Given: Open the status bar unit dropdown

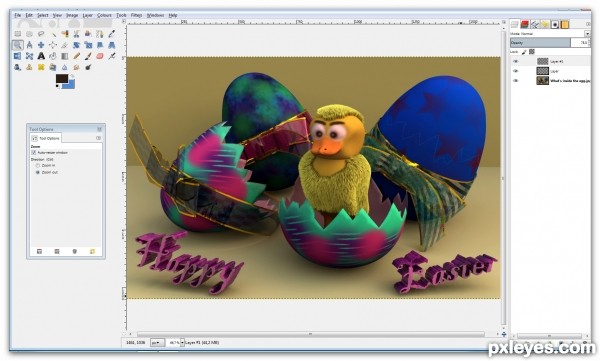Looking at the screenshot, I should tap(157, 343).
